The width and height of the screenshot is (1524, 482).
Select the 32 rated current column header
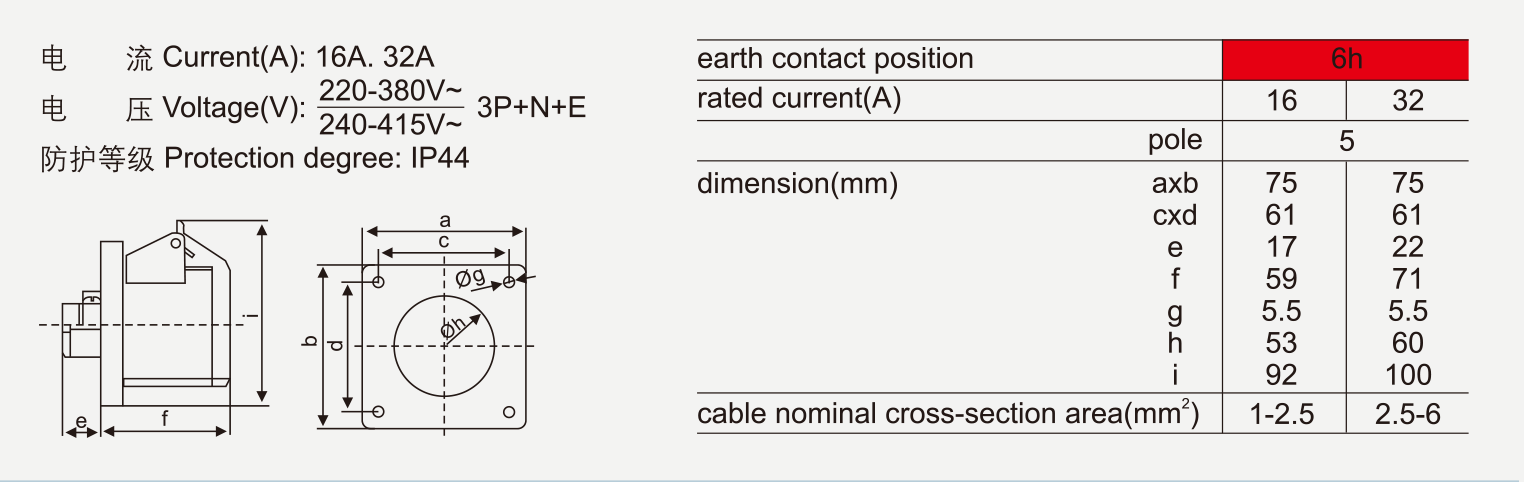1407,101
